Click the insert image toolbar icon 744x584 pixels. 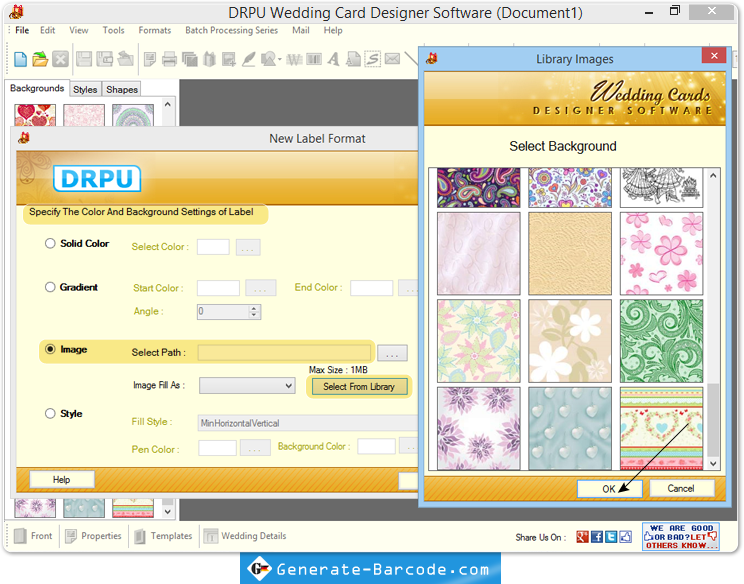tap(229, 59)
